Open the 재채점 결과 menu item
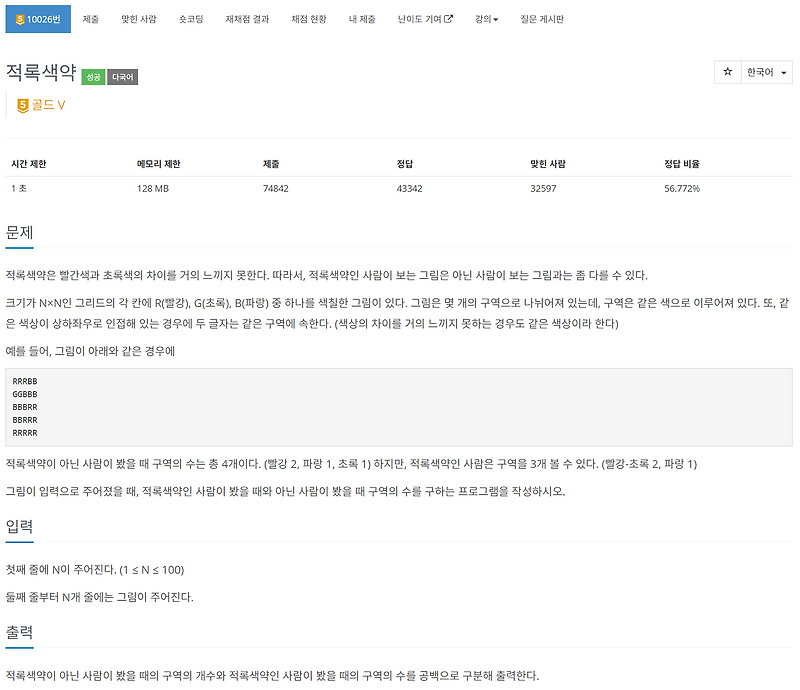This screenshot has height=690, width=800. pyautogui.click(x=245, y=18)
